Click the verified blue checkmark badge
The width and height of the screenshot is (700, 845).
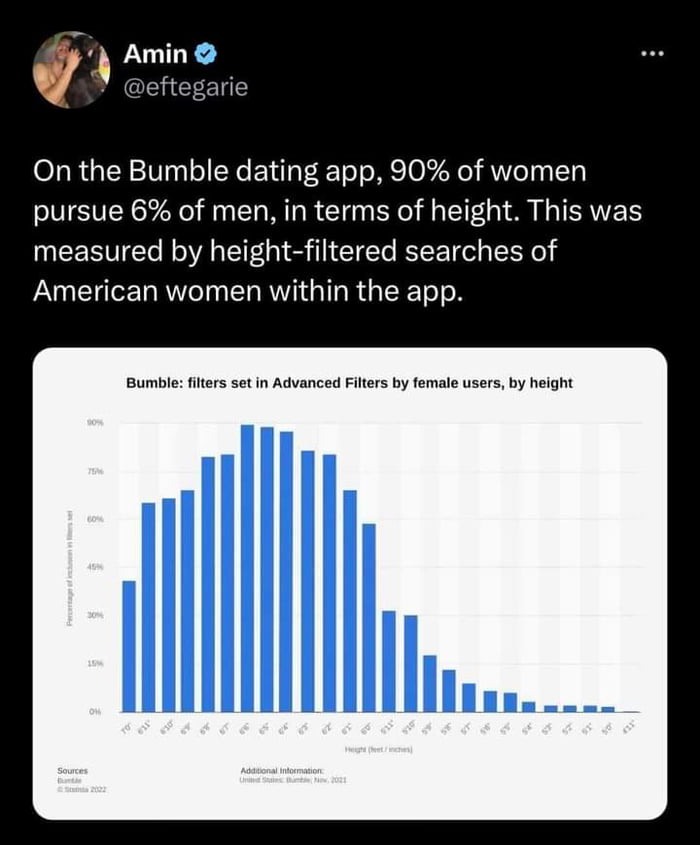tap(206, 55)
